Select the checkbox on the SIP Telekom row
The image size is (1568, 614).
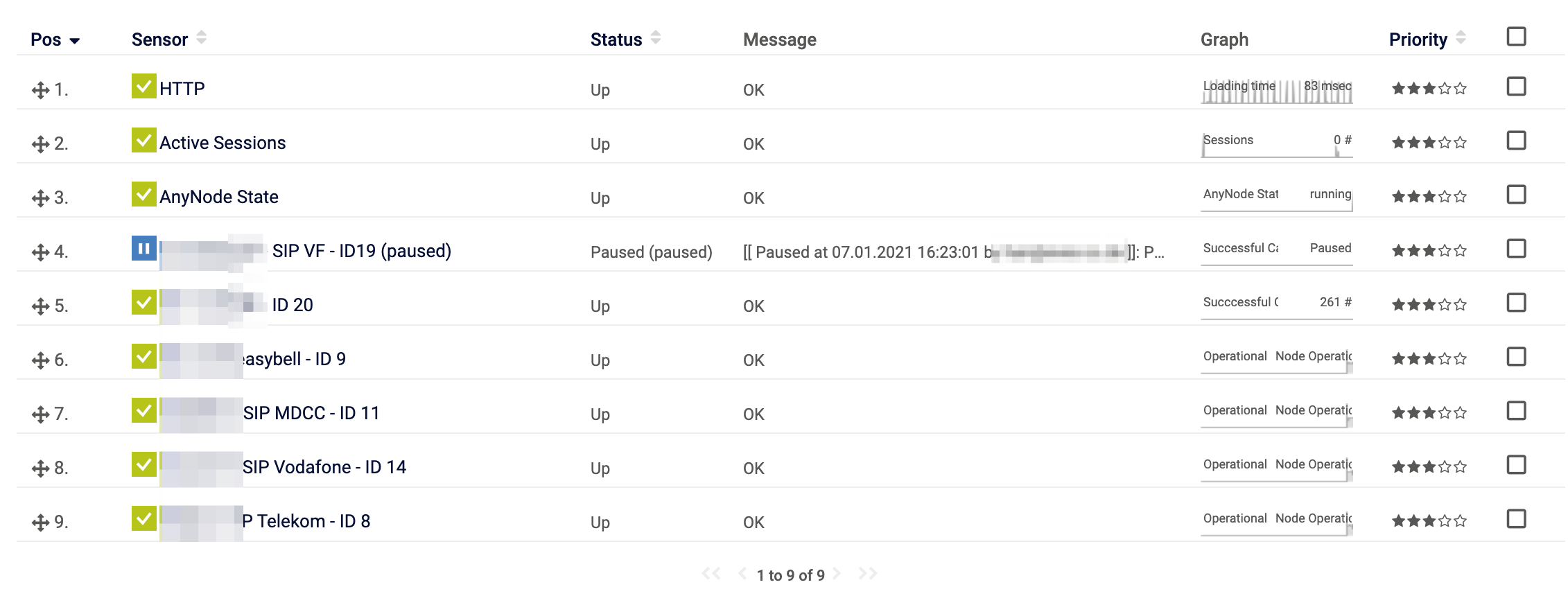[x=1516, y=519]
